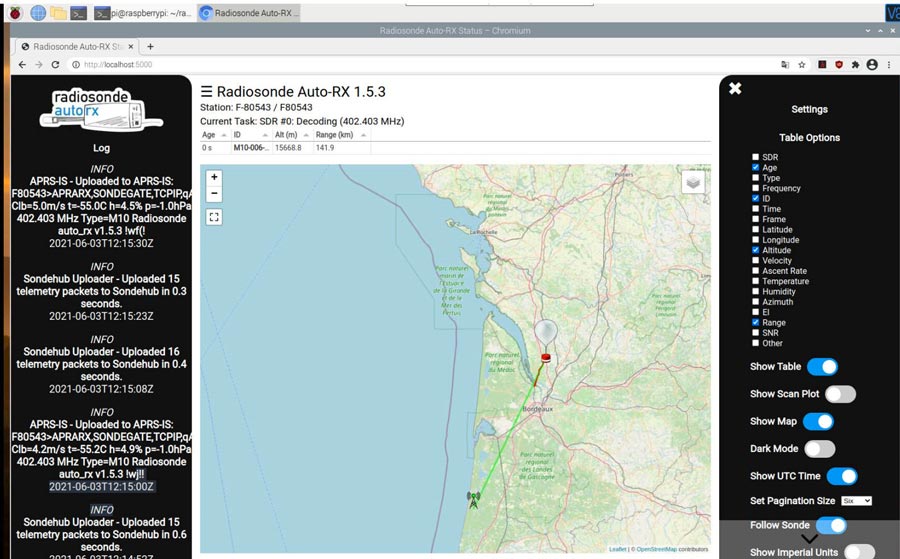Sort table by Alt (m) column
Screen dimensions: 900x559
tap(292, 135)
